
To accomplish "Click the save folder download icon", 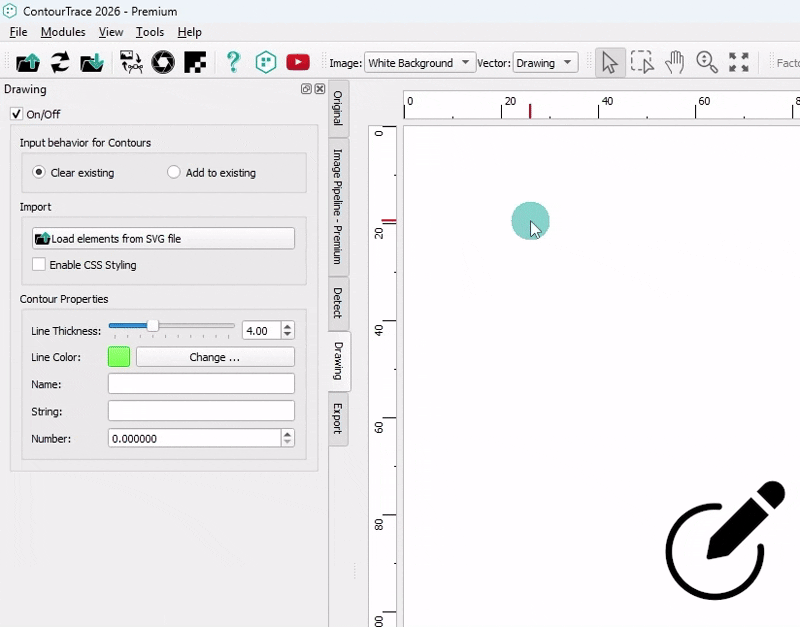I will coord(92,63).
